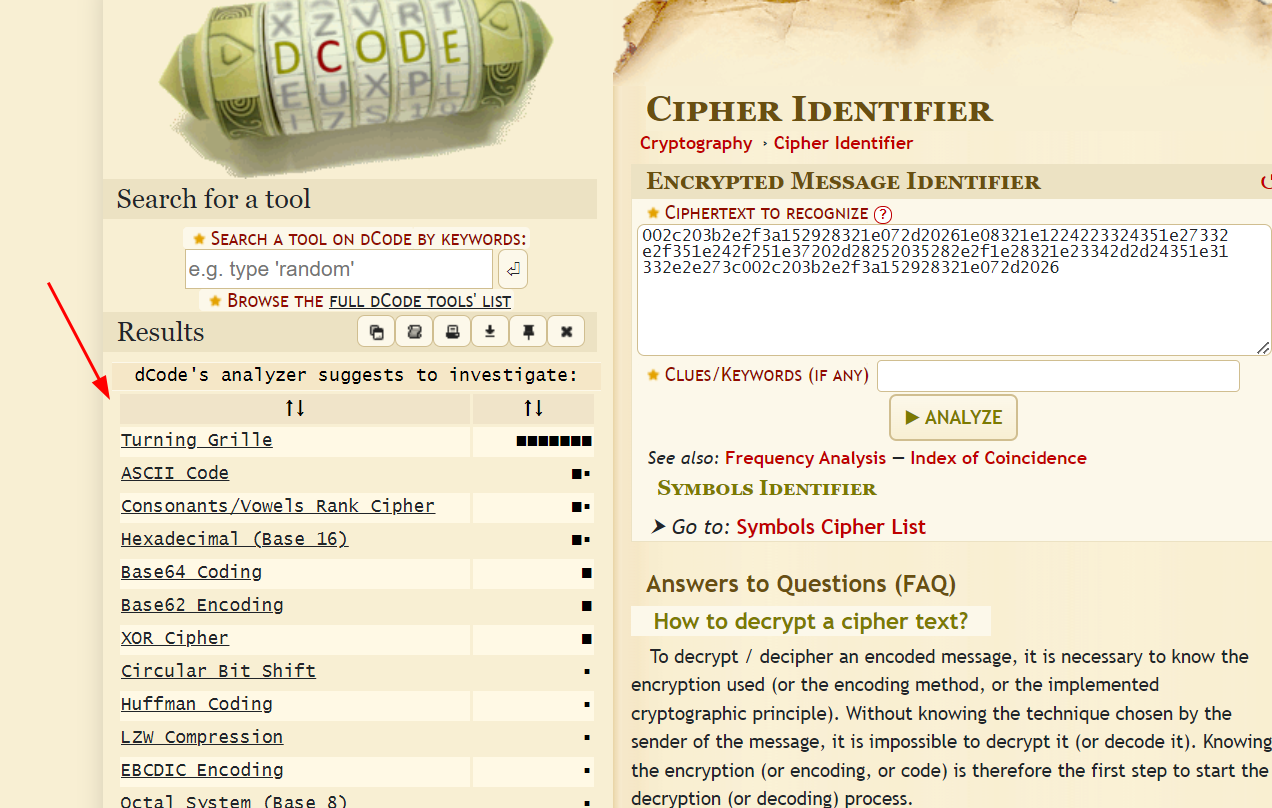Focus the Clues/Keywords input field
The image size is (1272, 808).
coord(1058,376)
